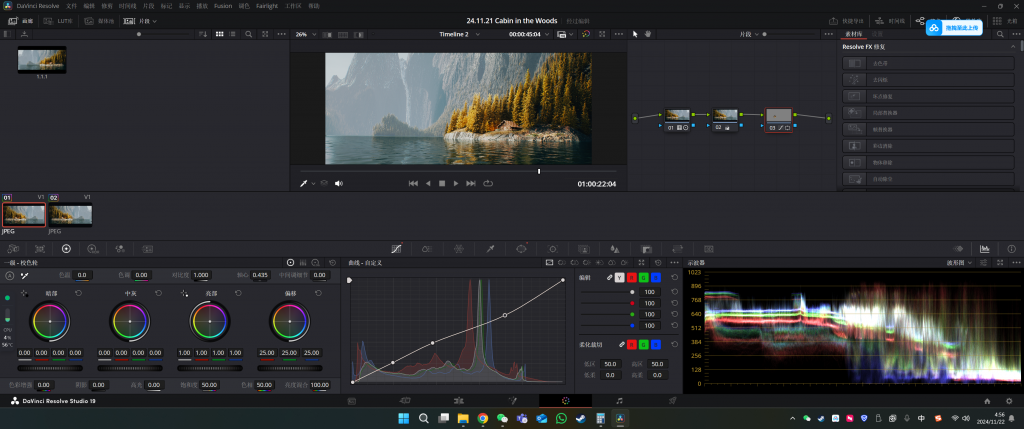This screenshot has height=429, width=1024.
Task: Open the Power Window palette
Action: point(521,248)
